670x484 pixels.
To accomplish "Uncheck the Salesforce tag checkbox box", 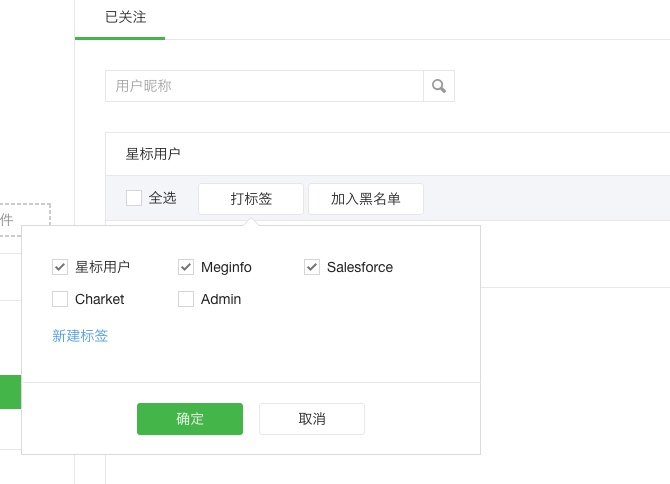I will tap(312, 267).
